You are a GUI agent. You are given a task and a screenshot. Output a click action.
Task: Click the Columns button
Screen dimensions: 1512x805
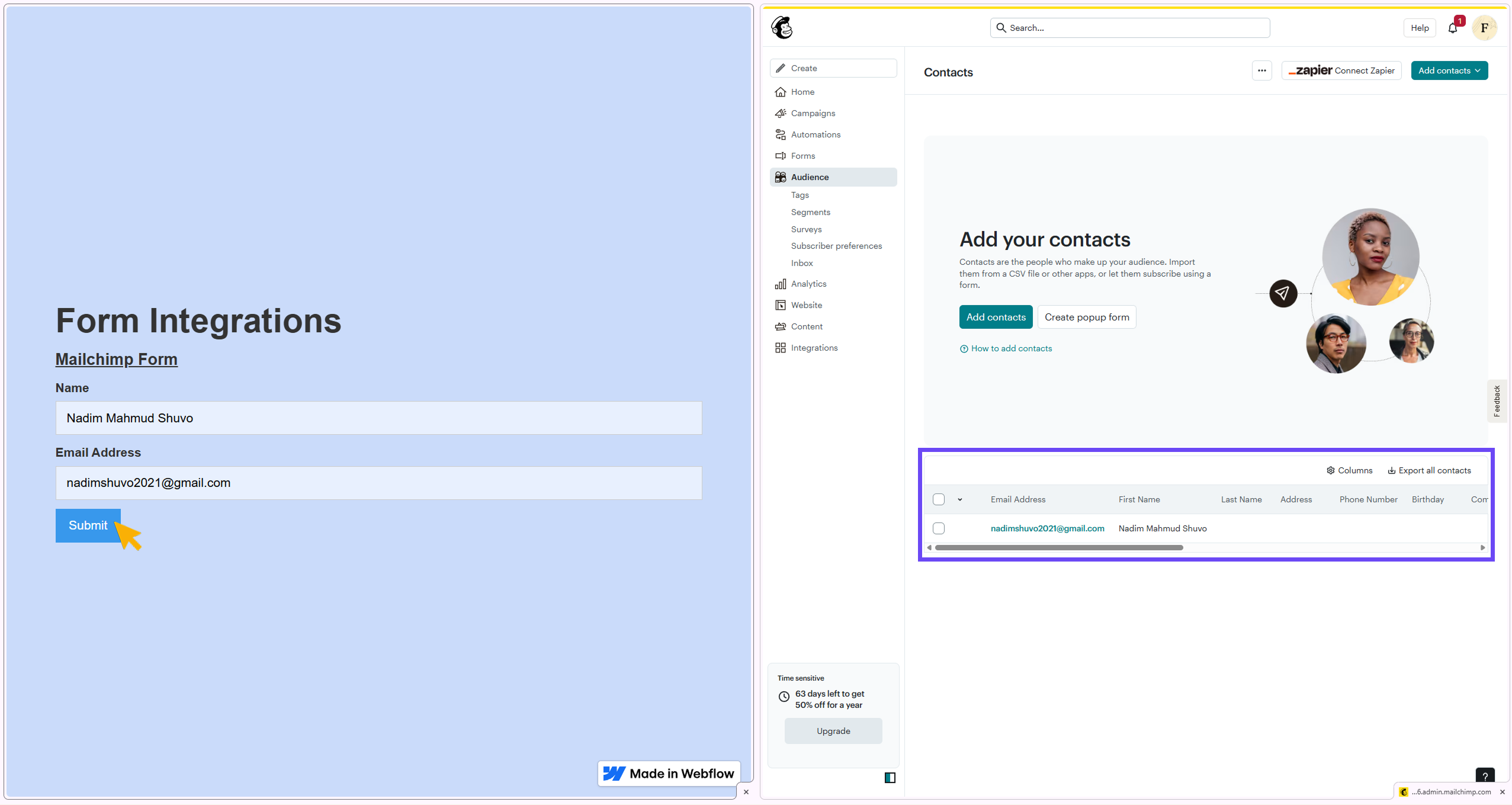coord(1349,470)
